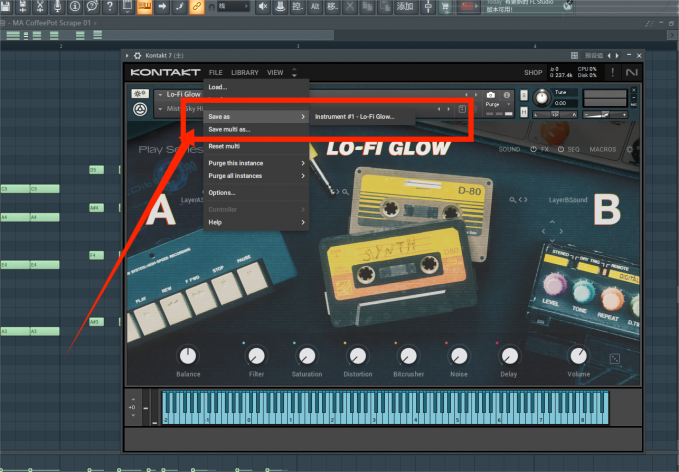
Task: Click the exclamation alert icon in Kontakt header
Action: coord(612,72)
